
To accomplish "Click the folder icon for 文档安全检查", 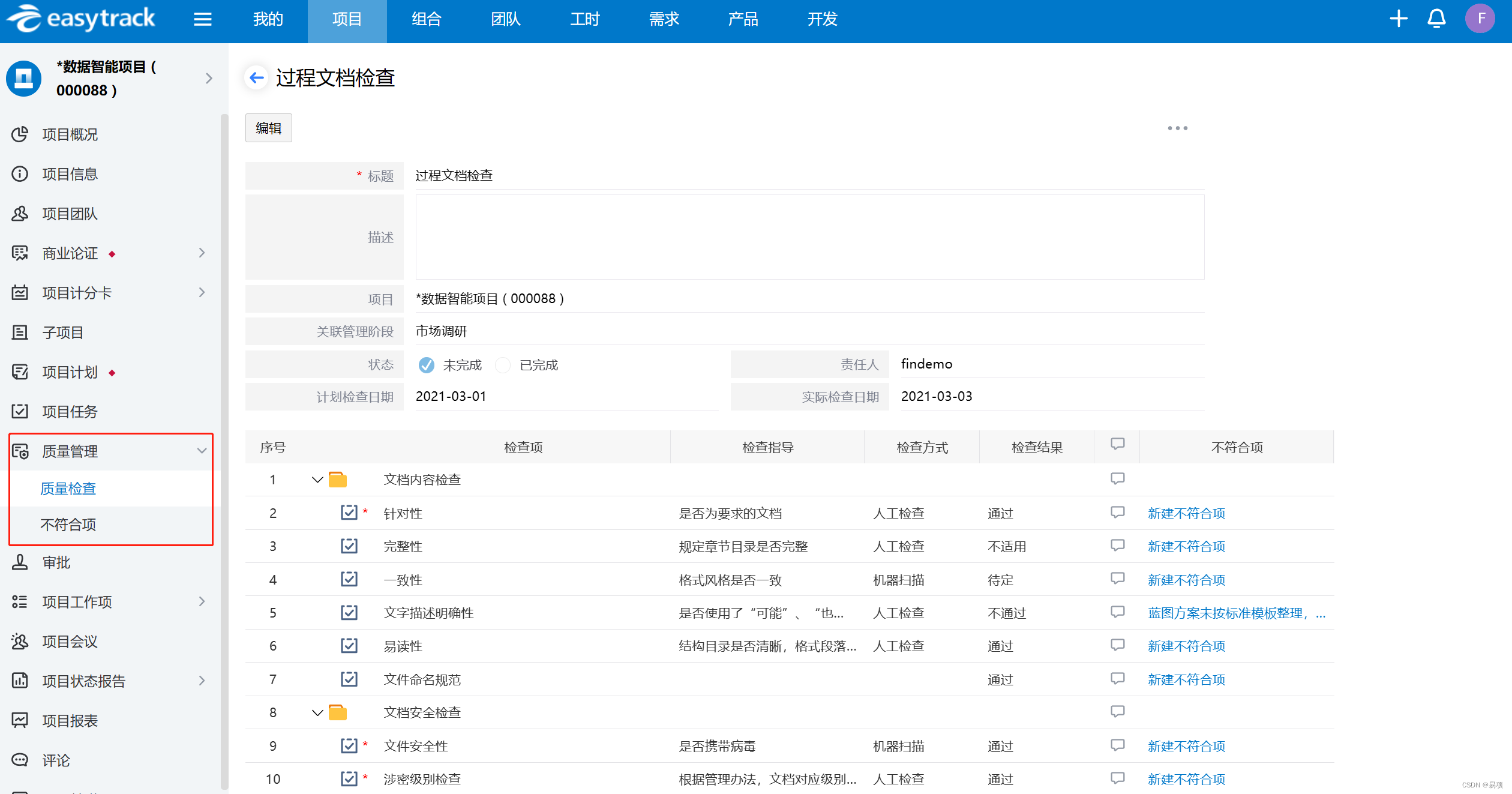I will click(338, 712).
